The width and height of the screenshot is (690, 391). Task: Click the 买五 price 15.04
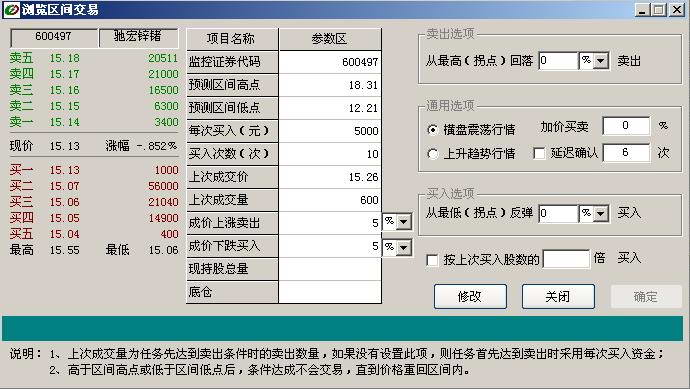(x=65, y=234)
